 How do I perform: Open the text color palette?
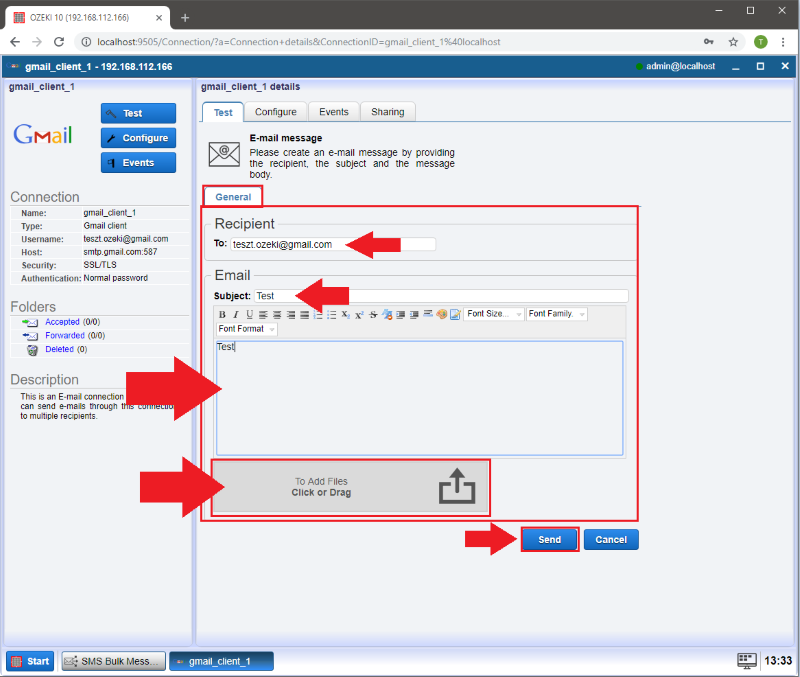coord(441,314)
